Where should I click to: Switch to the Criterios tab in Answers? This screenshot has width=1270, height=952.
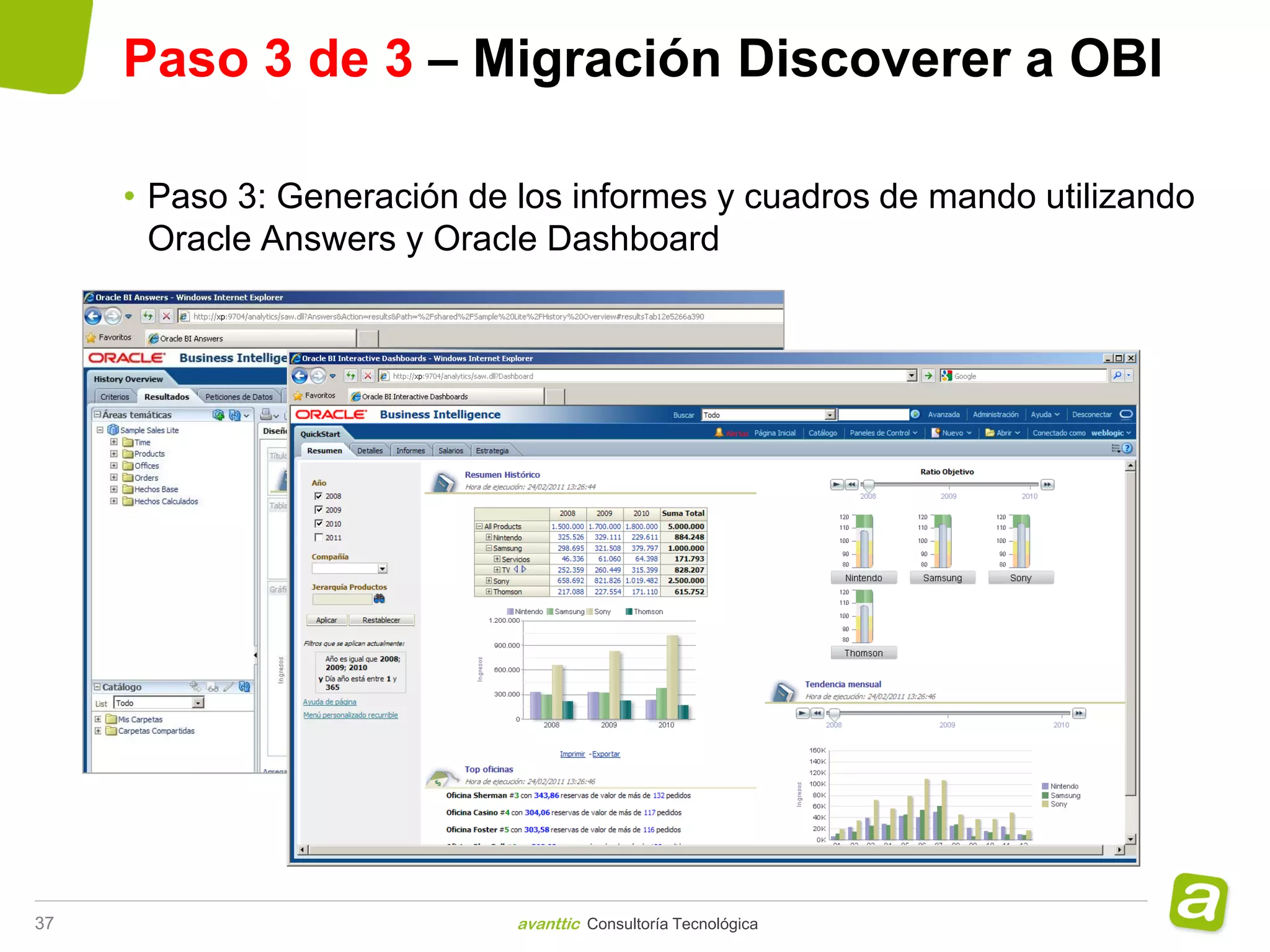[115, 397]
